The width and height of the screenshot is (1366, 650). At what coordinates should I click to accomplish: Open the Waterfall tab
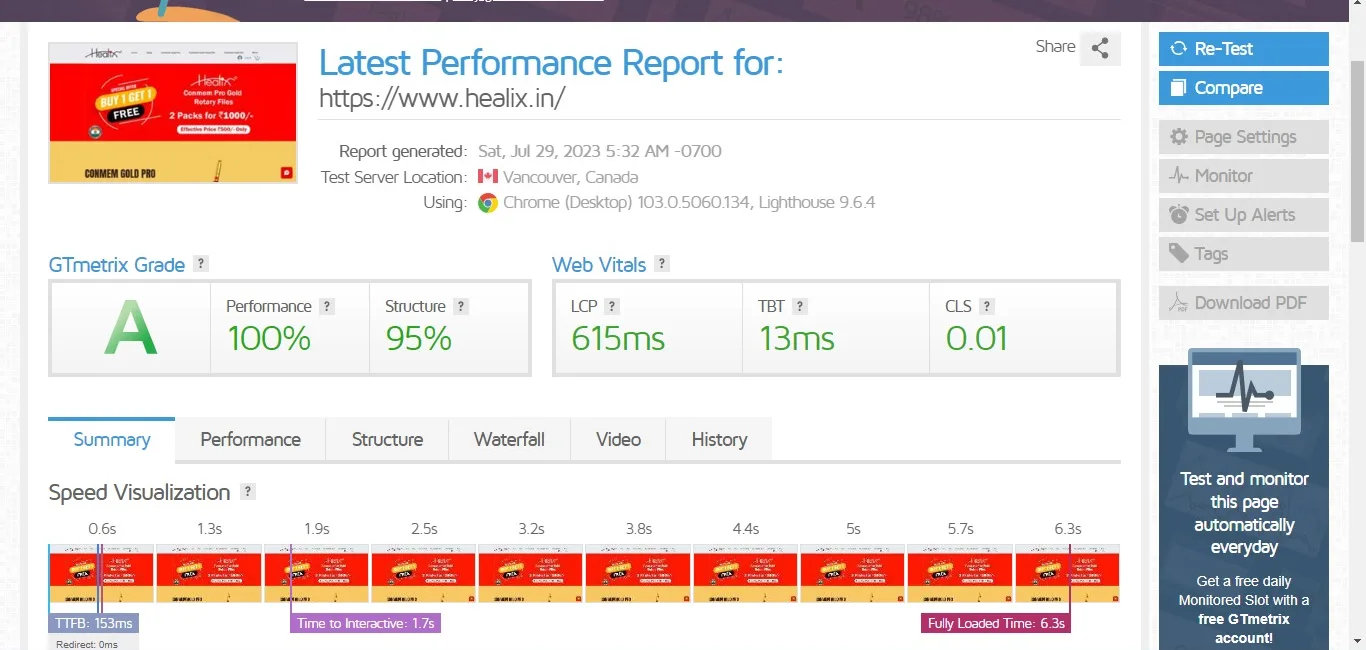509,440
